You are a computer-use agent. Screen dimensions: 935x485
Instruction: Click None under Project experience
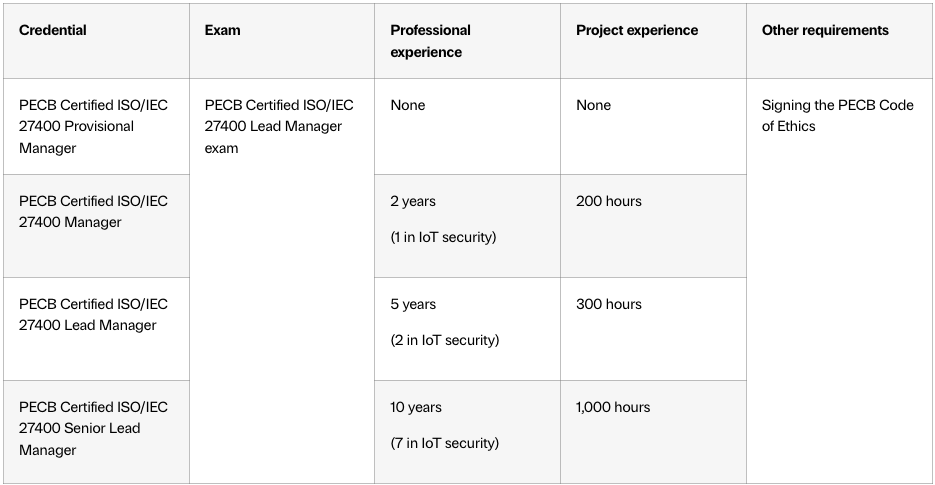(x=594, y=105)
